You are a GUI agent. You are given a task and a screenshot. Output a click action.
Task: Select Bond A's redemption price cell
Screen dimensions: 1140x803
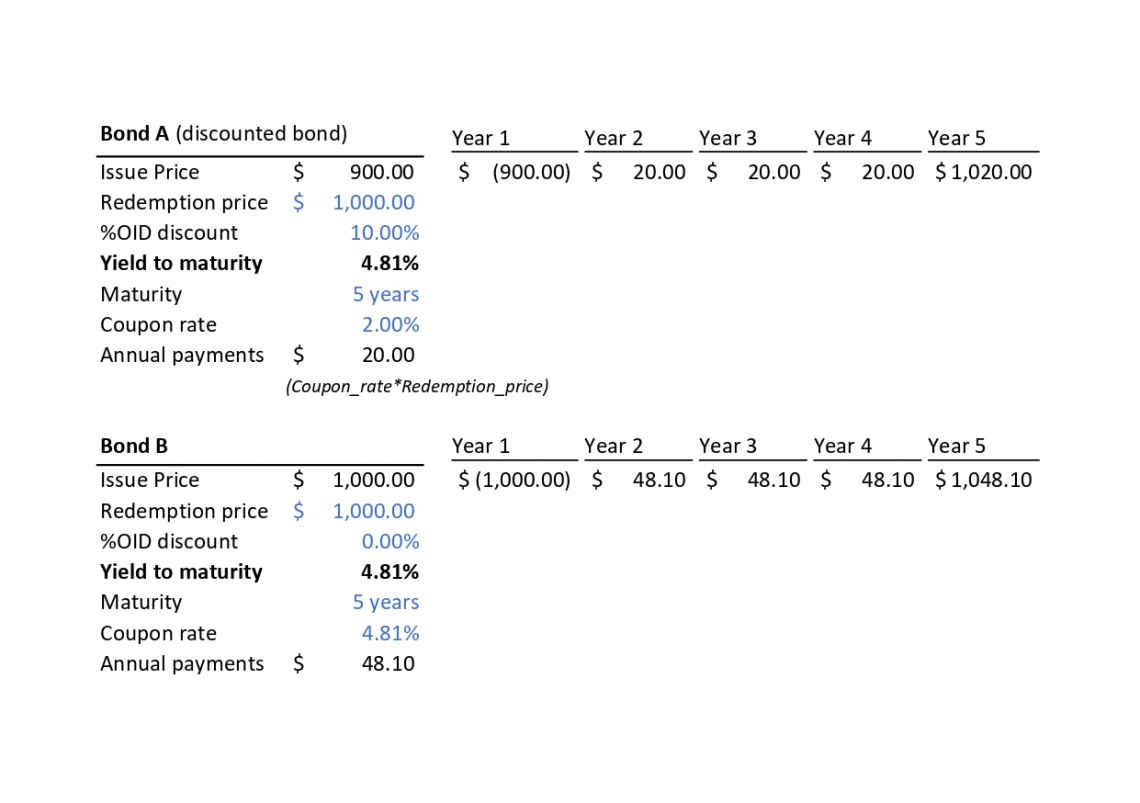tap(373, 202)
